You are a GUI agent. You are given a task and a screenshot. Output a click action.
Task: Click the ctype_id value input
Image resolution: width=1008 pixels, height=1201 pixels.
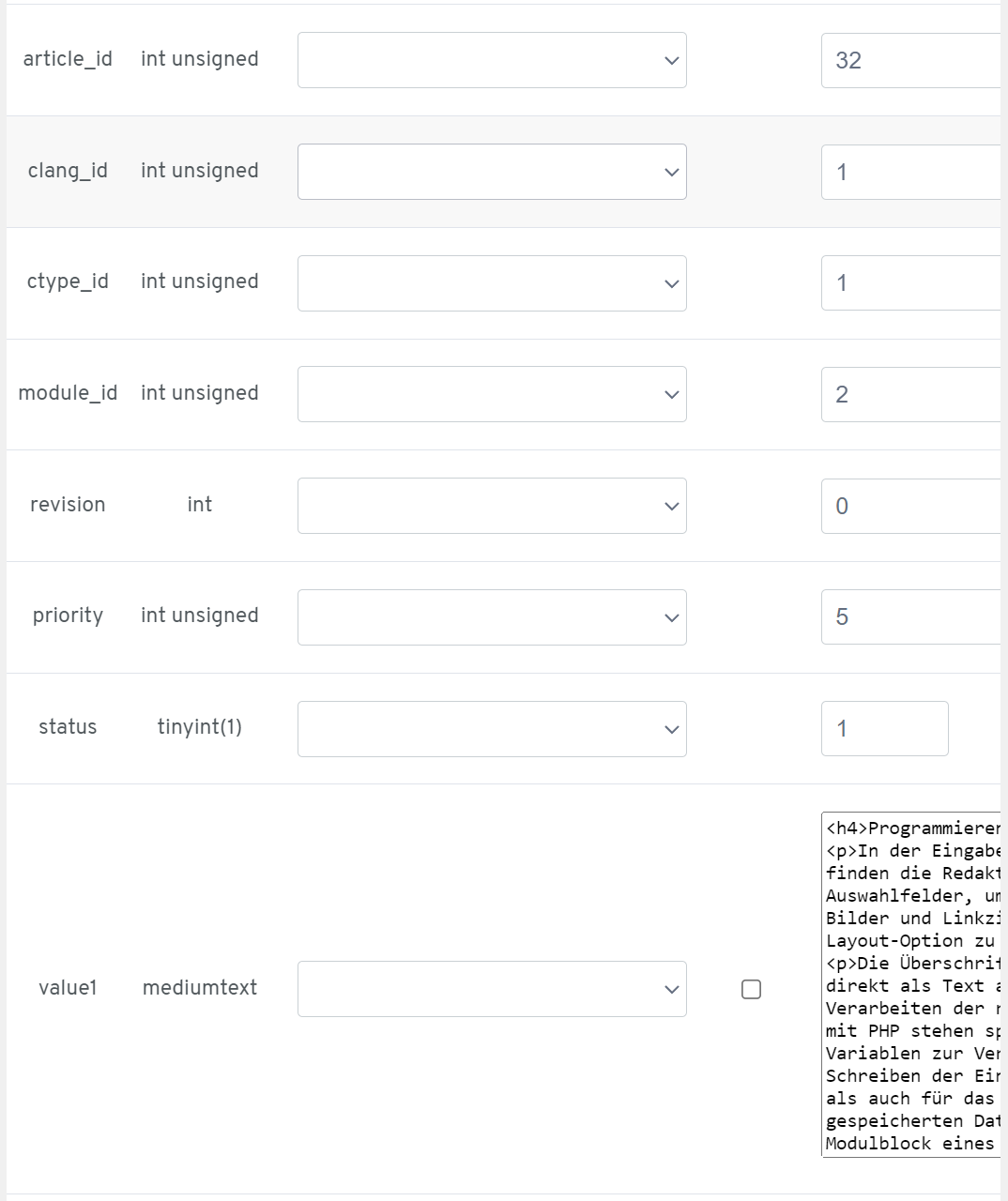(x=910, y=283)
